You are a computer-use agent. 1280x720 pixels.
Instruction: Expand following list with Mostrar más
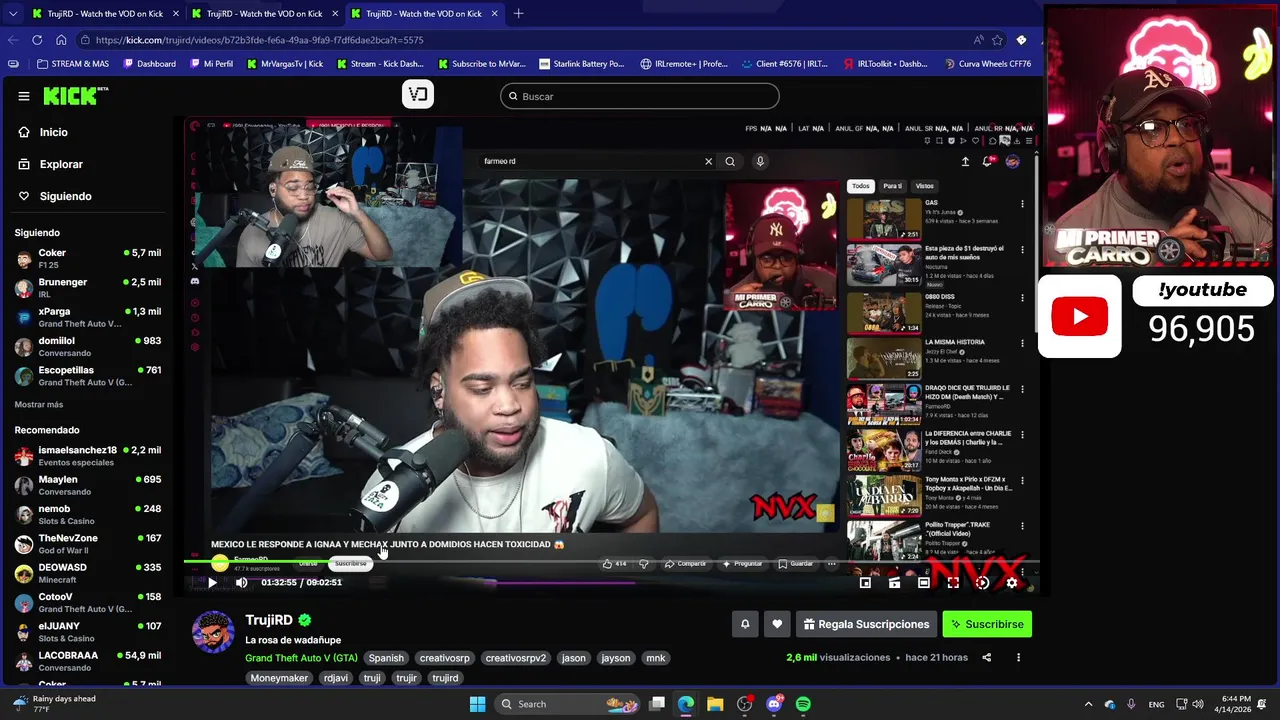39,404
